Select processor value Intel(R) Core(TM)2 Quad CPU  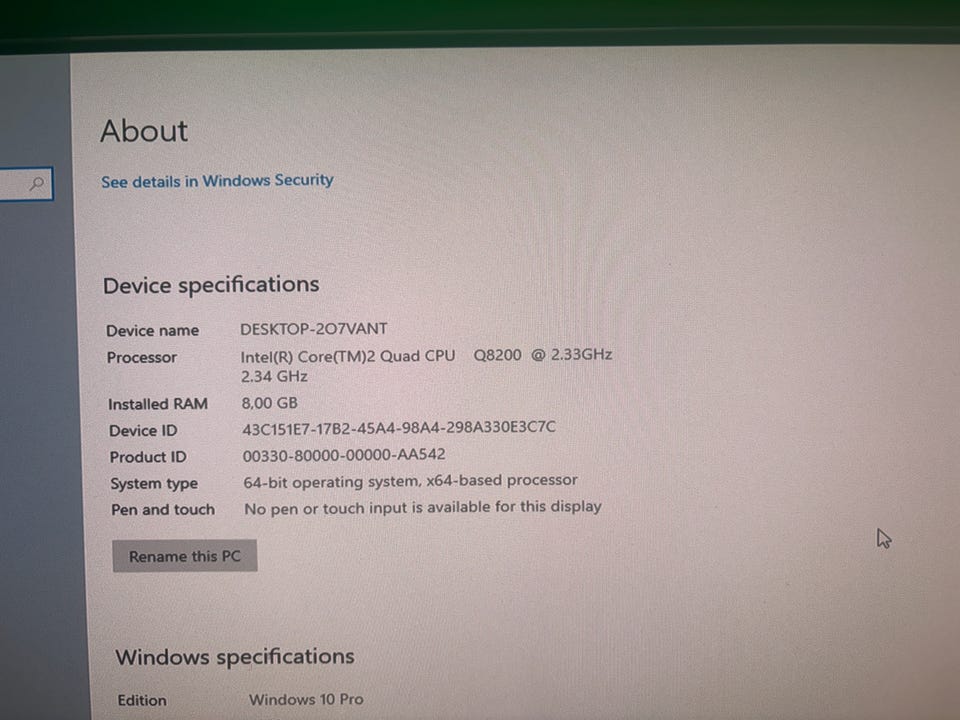tap(348, 356)
